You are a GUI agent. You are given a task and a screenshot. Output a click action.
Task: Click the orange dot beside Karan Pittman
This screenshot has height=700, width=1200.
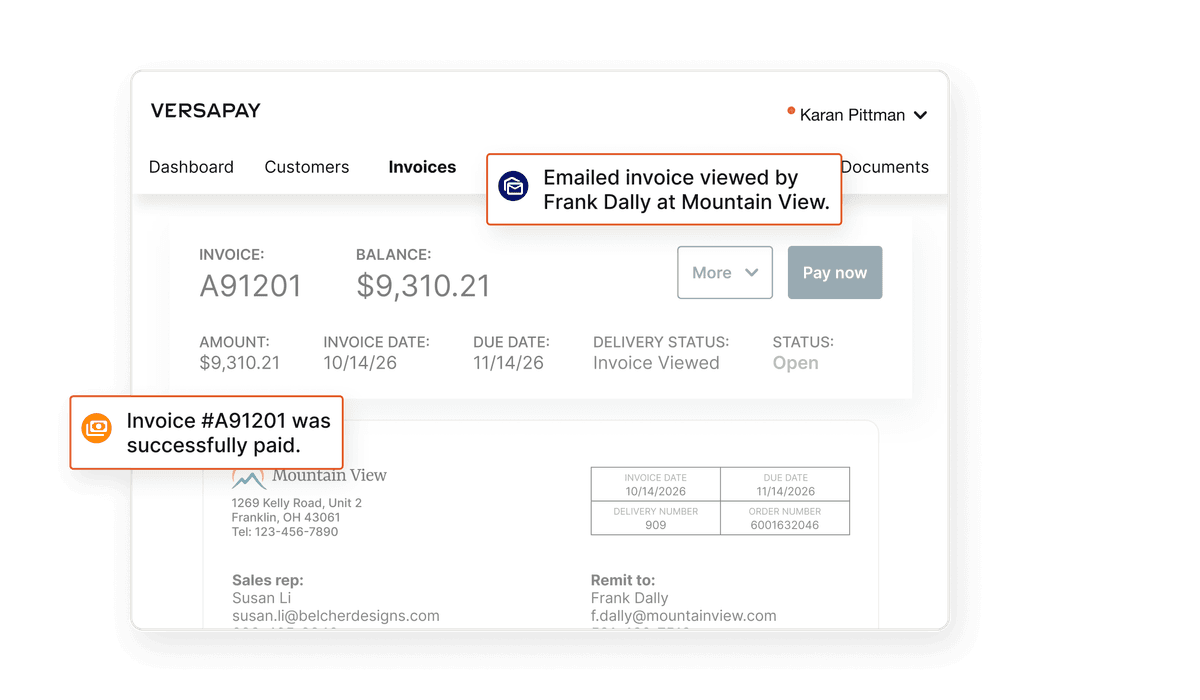click(x=791, y=111)
